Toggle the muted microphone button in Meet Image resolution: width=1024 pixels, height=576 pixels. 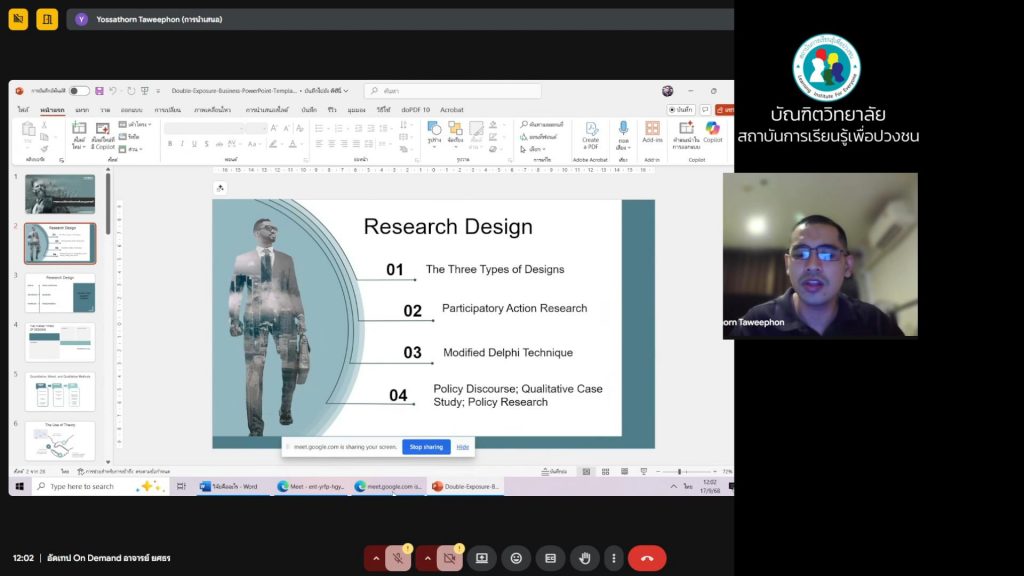(x=399, y=558)
